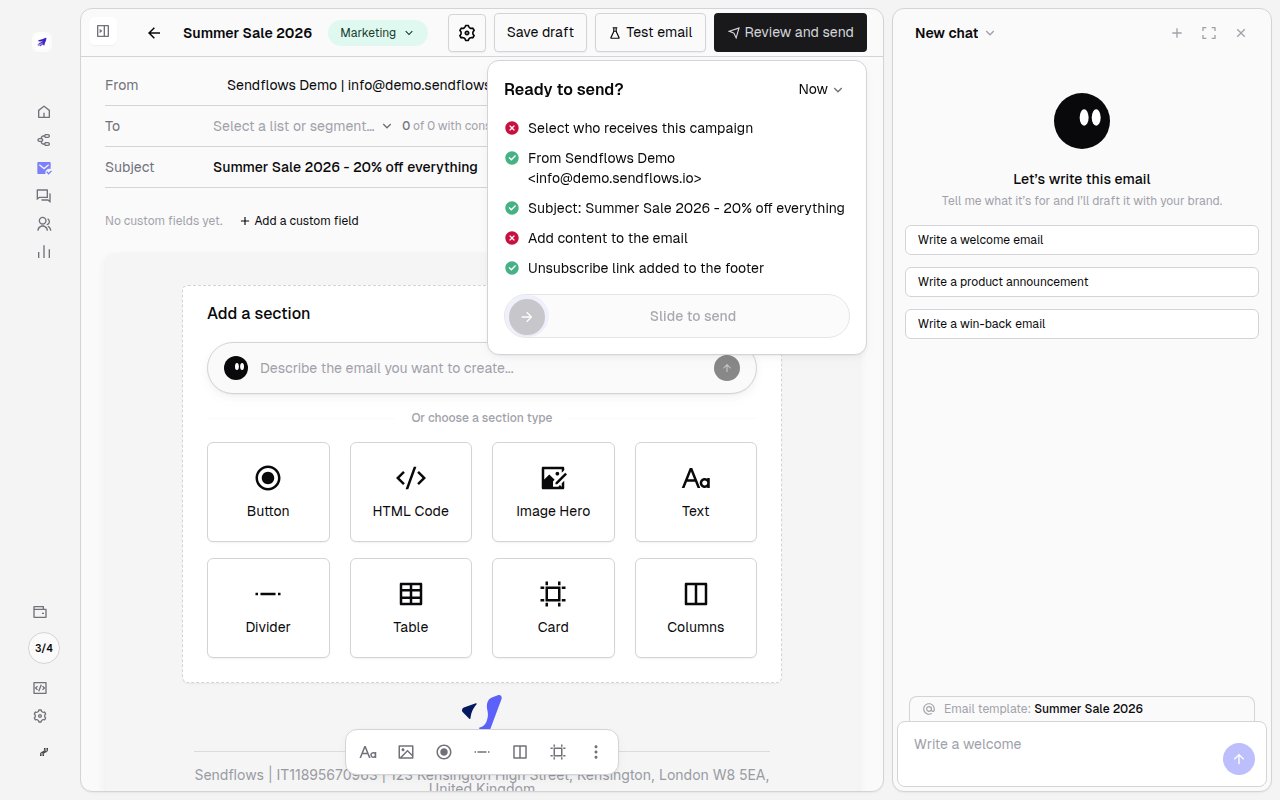This screenshot has width=1280, height=800.
Task: Insert divider from floating bottom toolbar
Action: 482,752
